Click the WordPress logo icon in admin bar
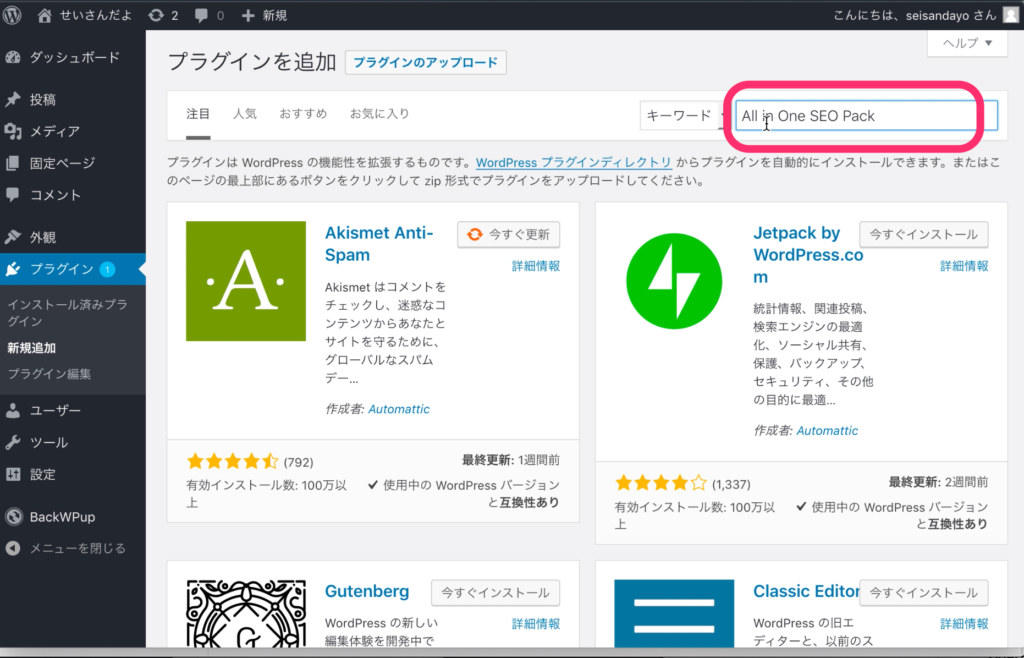1024x658 pixels. tap(13, 15)
